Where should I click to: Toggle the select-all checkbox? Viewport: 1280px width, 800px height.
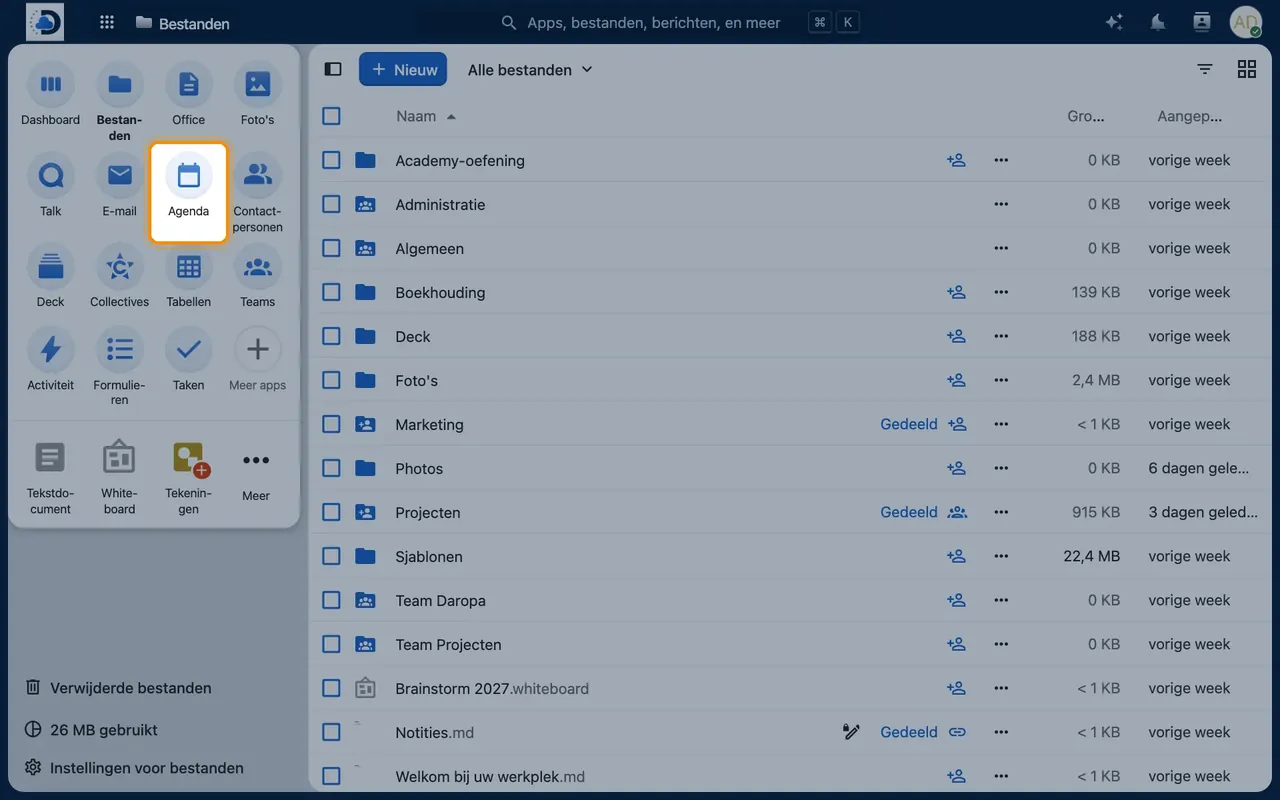coord(332,116)
